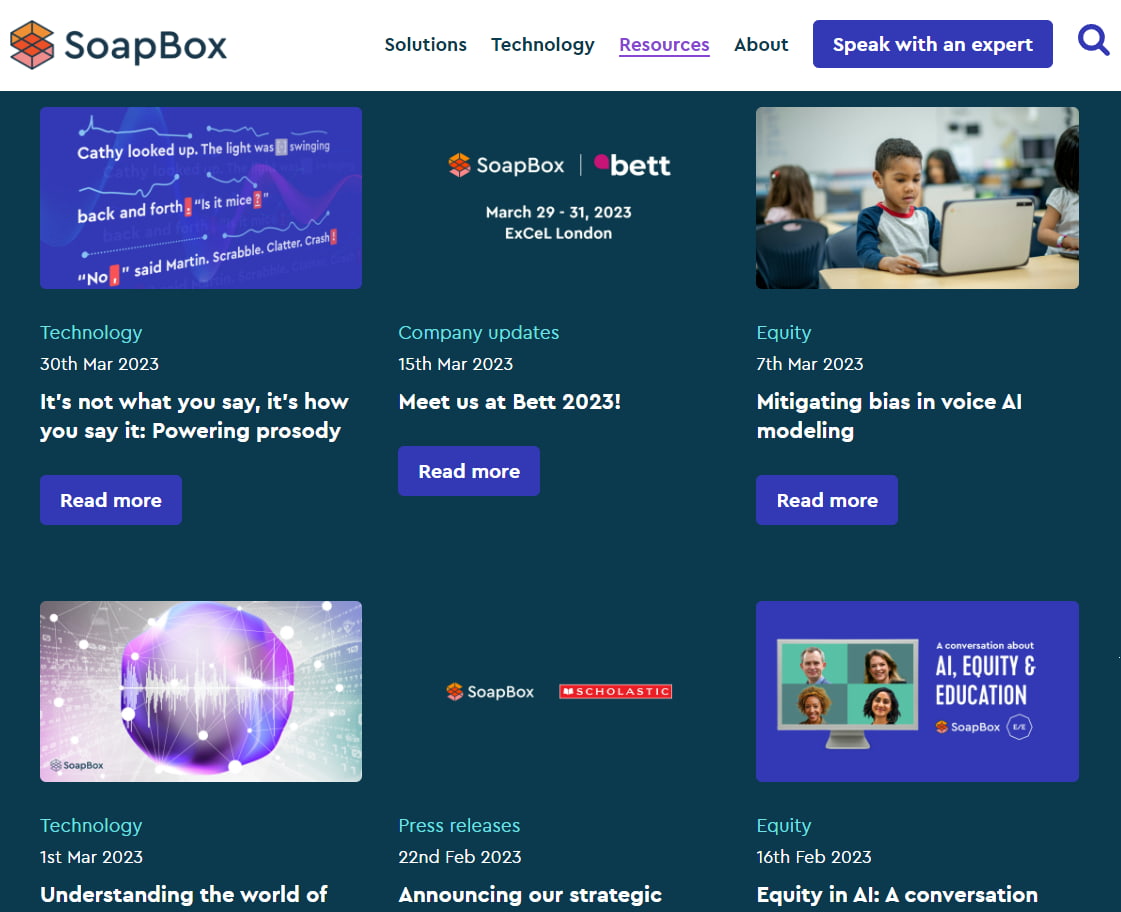Click the 16th Feb 2023 date text

814,857
